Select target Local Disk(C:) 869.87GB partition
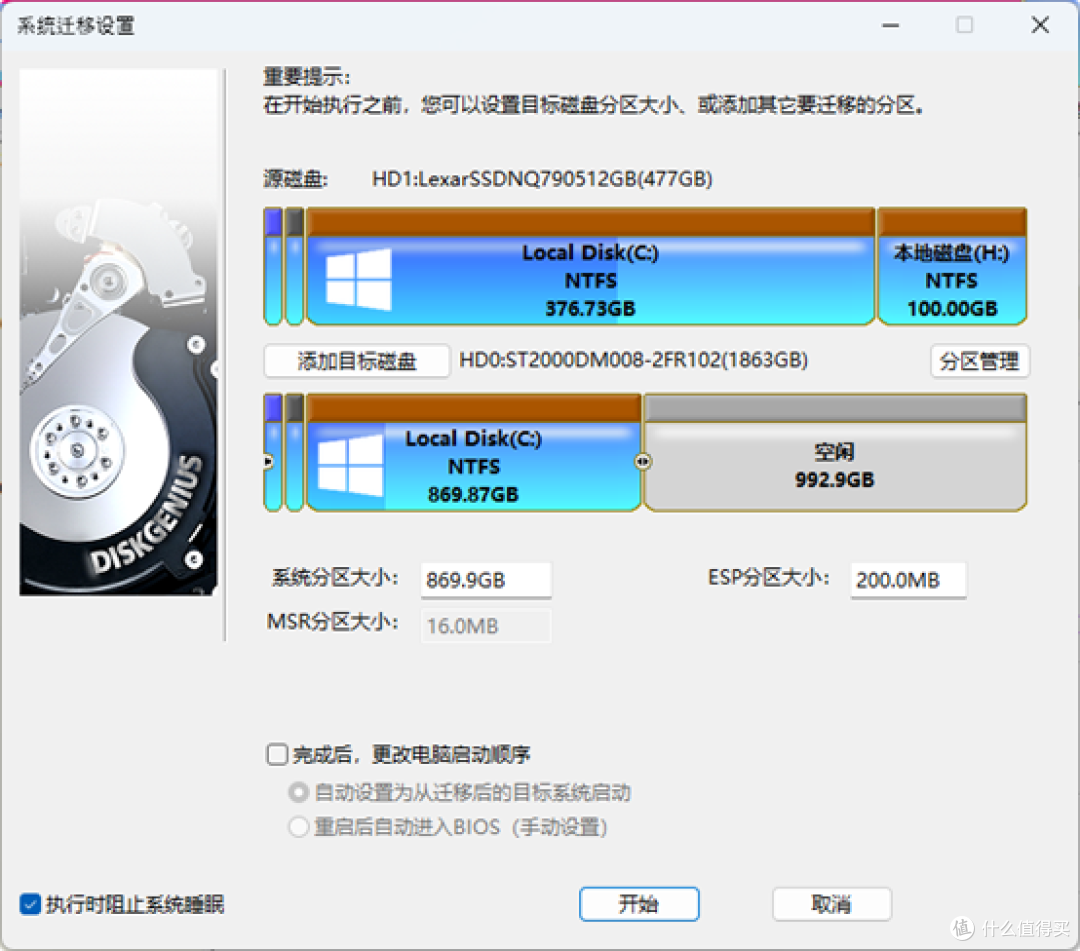The image size is (1080, 951). (474, 452)
